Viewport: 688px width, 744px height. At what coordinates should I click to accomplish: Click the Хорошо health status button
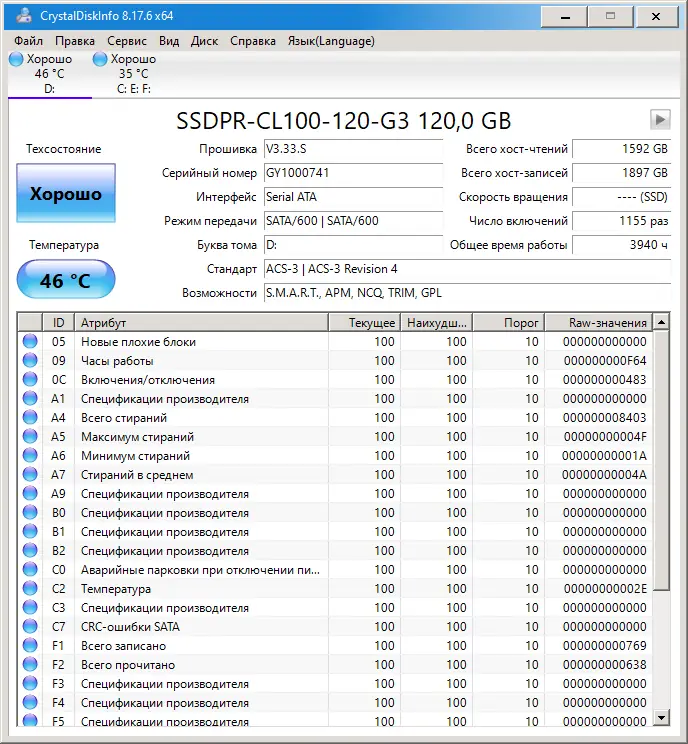[66, 193]
